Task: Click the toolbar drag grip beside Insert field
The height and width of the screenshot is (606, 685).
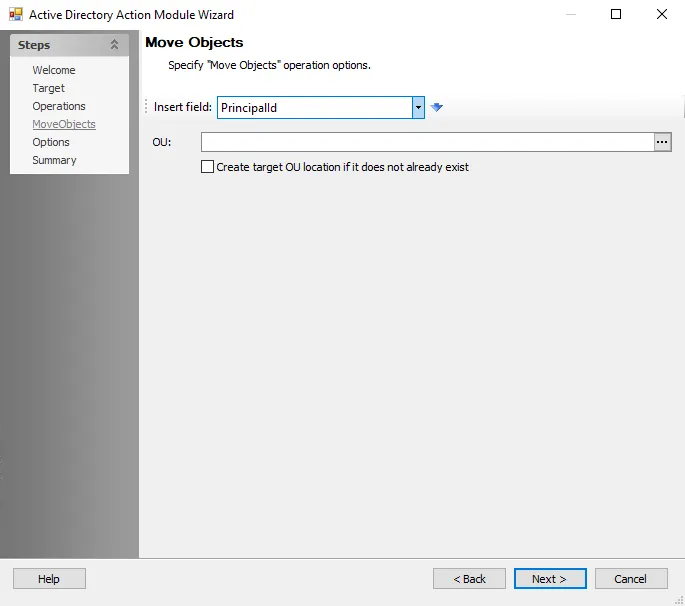Action: [146, 107]
